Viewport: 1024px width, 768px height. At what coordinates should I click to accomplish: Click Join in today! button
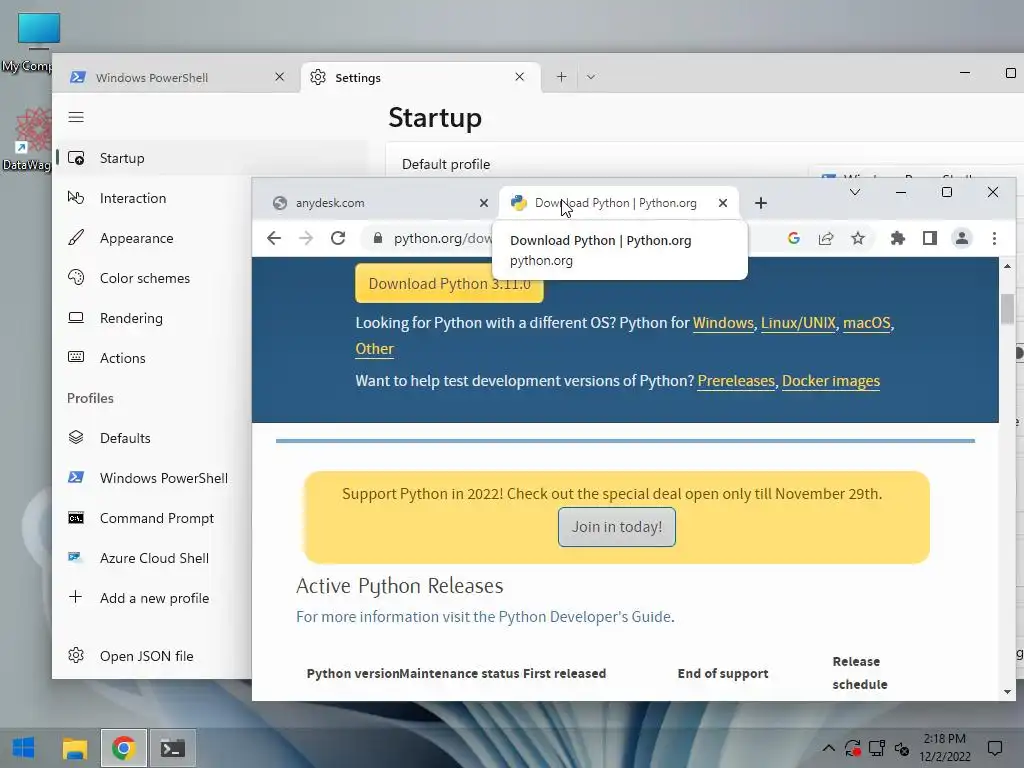616,527
